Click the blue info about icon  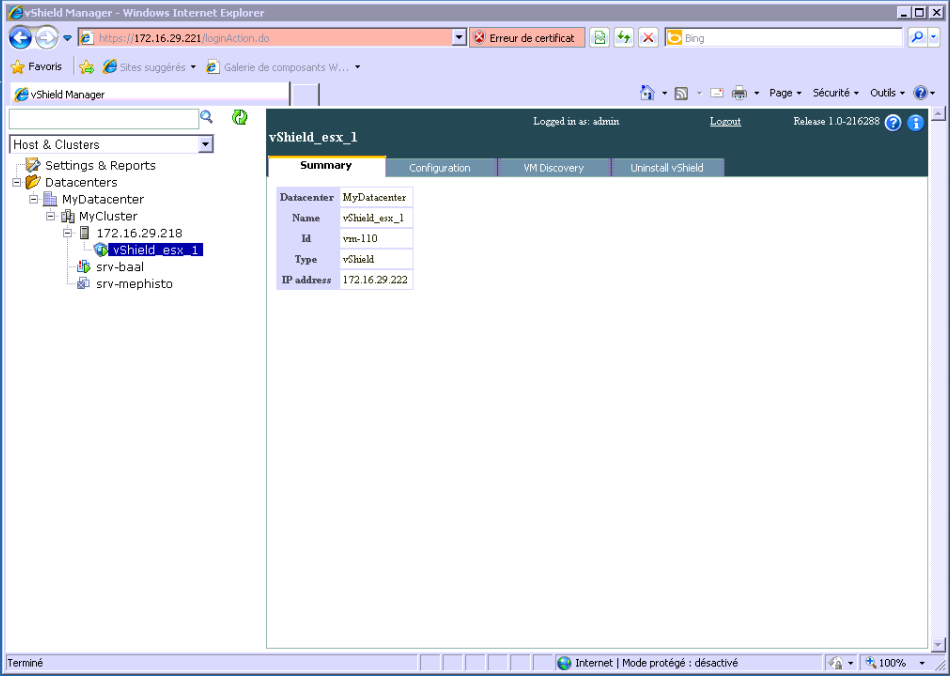pos(915,123)
